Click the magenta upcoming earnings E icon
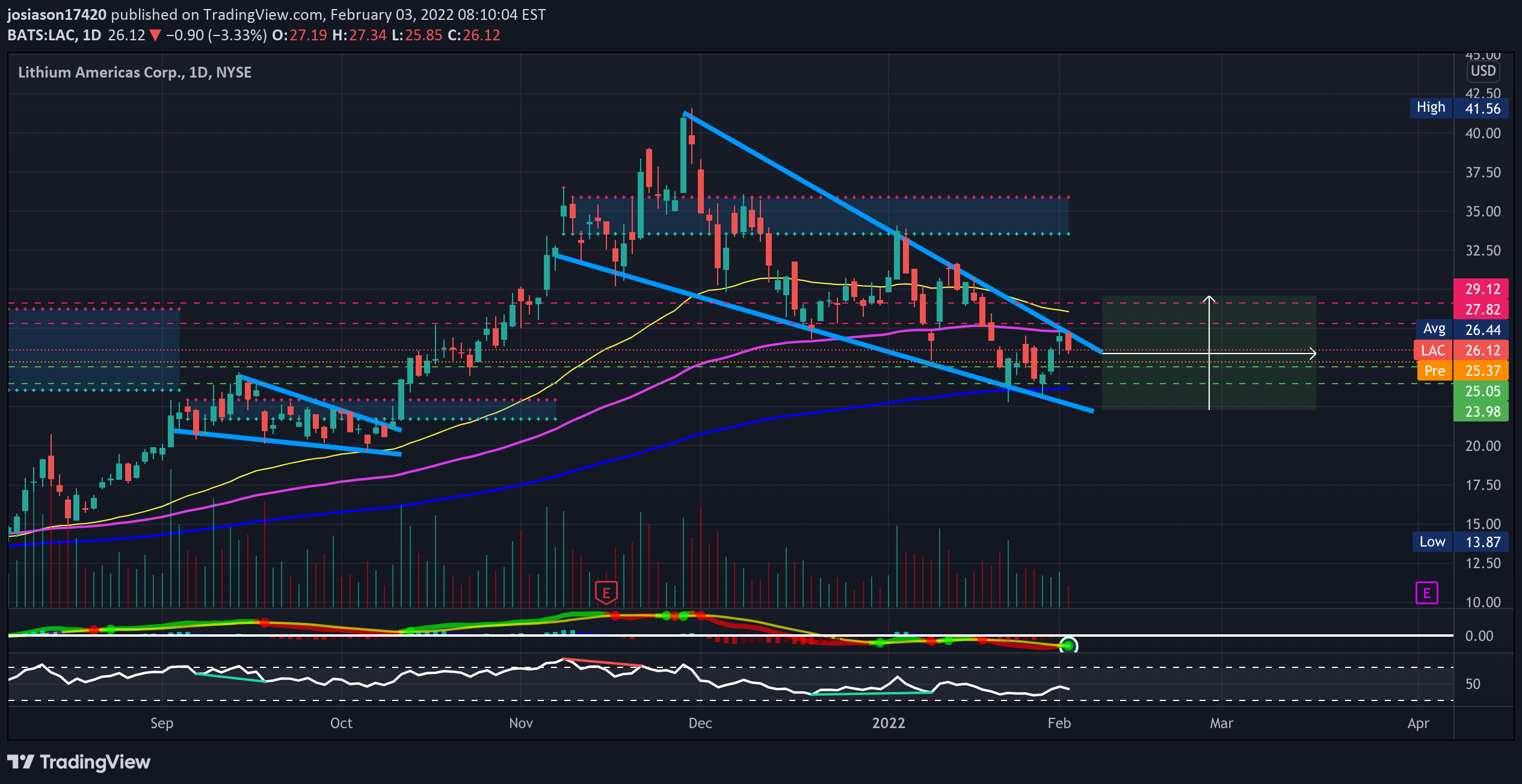Viewport: 1522px width, 784px height. tap(1426, 593)
